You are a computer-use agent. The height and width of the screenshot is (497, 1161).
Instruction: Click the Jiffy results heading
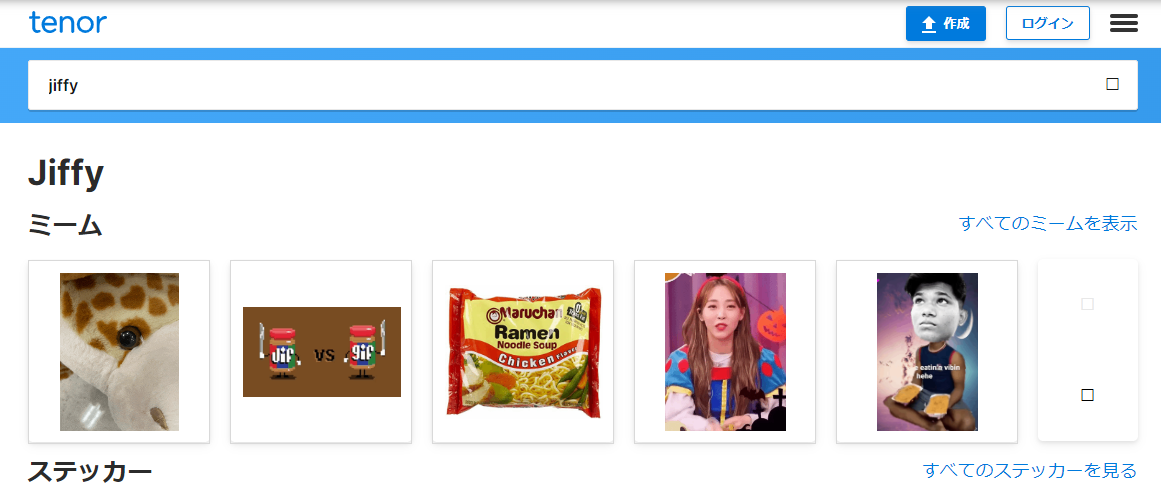[66, 175]
